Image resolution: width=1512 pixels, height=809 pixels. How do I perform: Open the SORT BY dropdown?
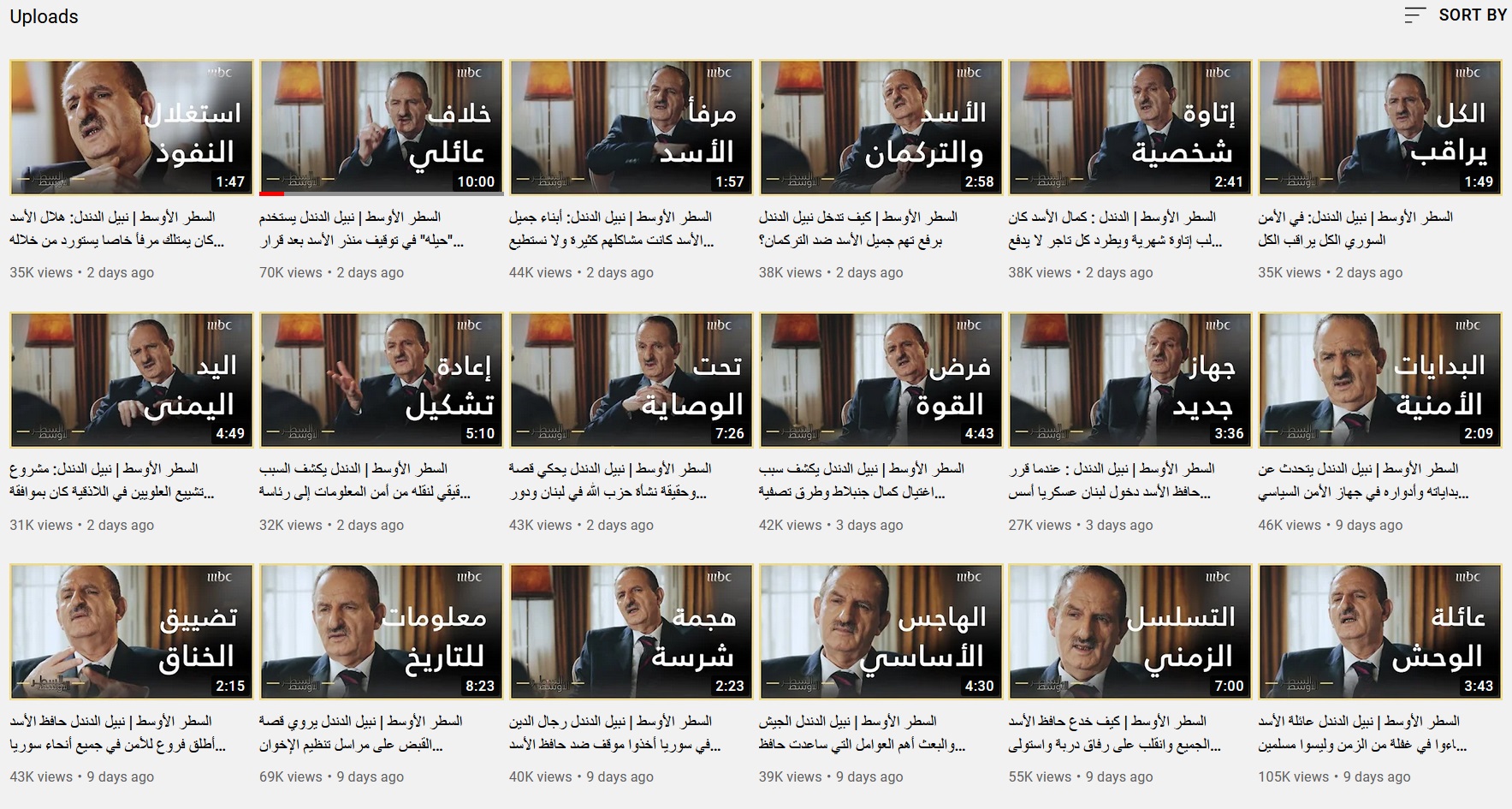click(x=1456, y=15)
